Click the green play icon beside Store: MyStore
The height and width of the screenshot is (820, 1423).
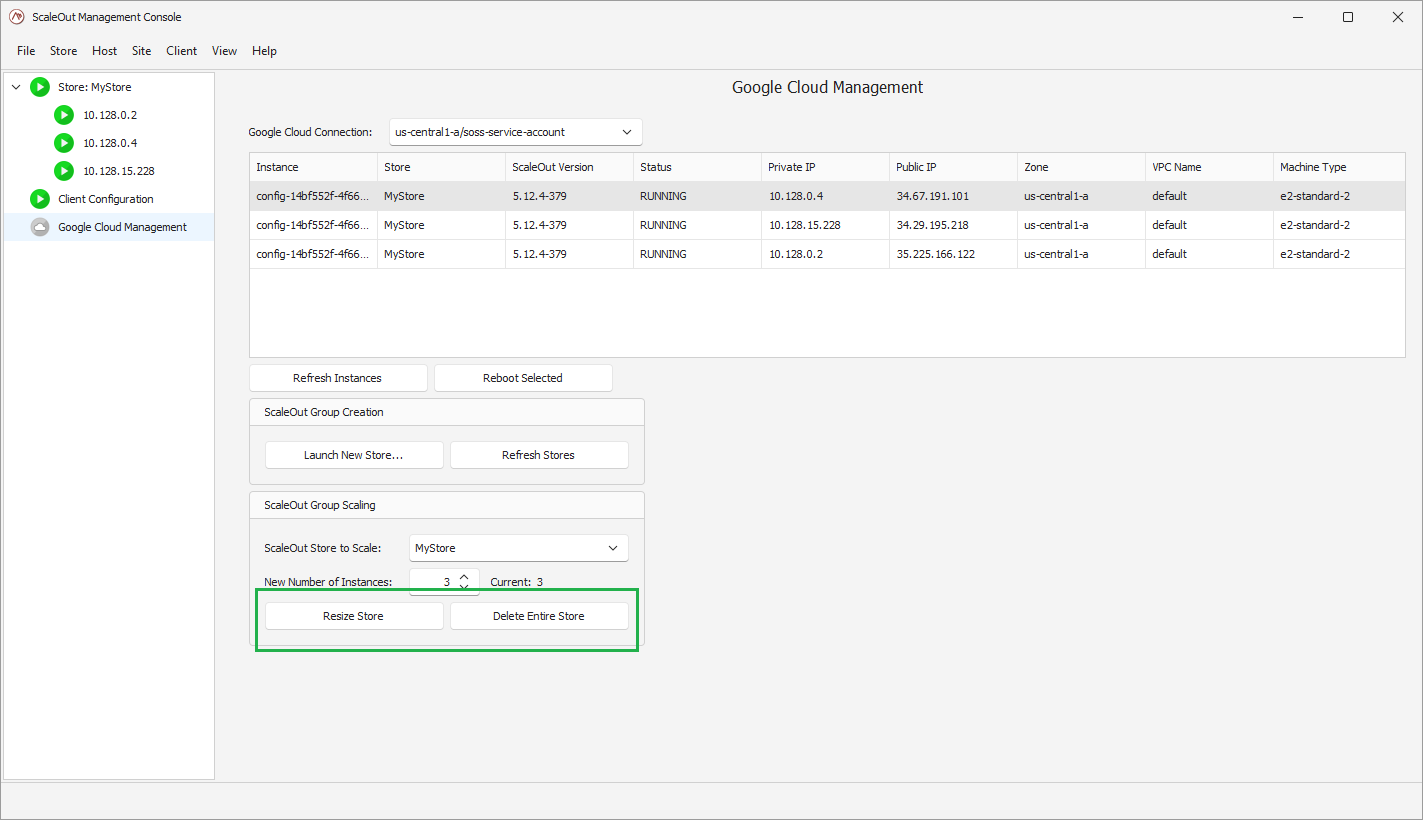pos(40,87)
